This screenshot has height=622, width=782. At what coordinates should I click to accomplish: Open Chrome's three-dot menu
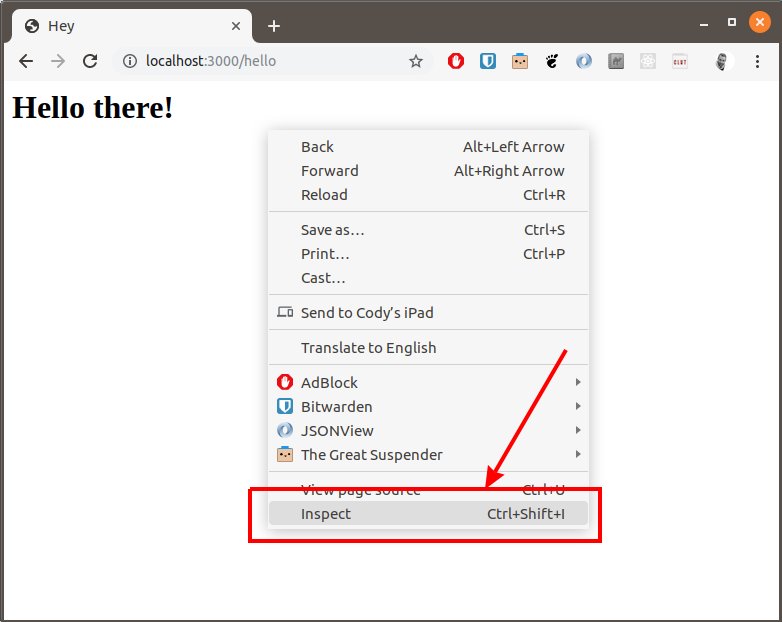pos(757,61)
